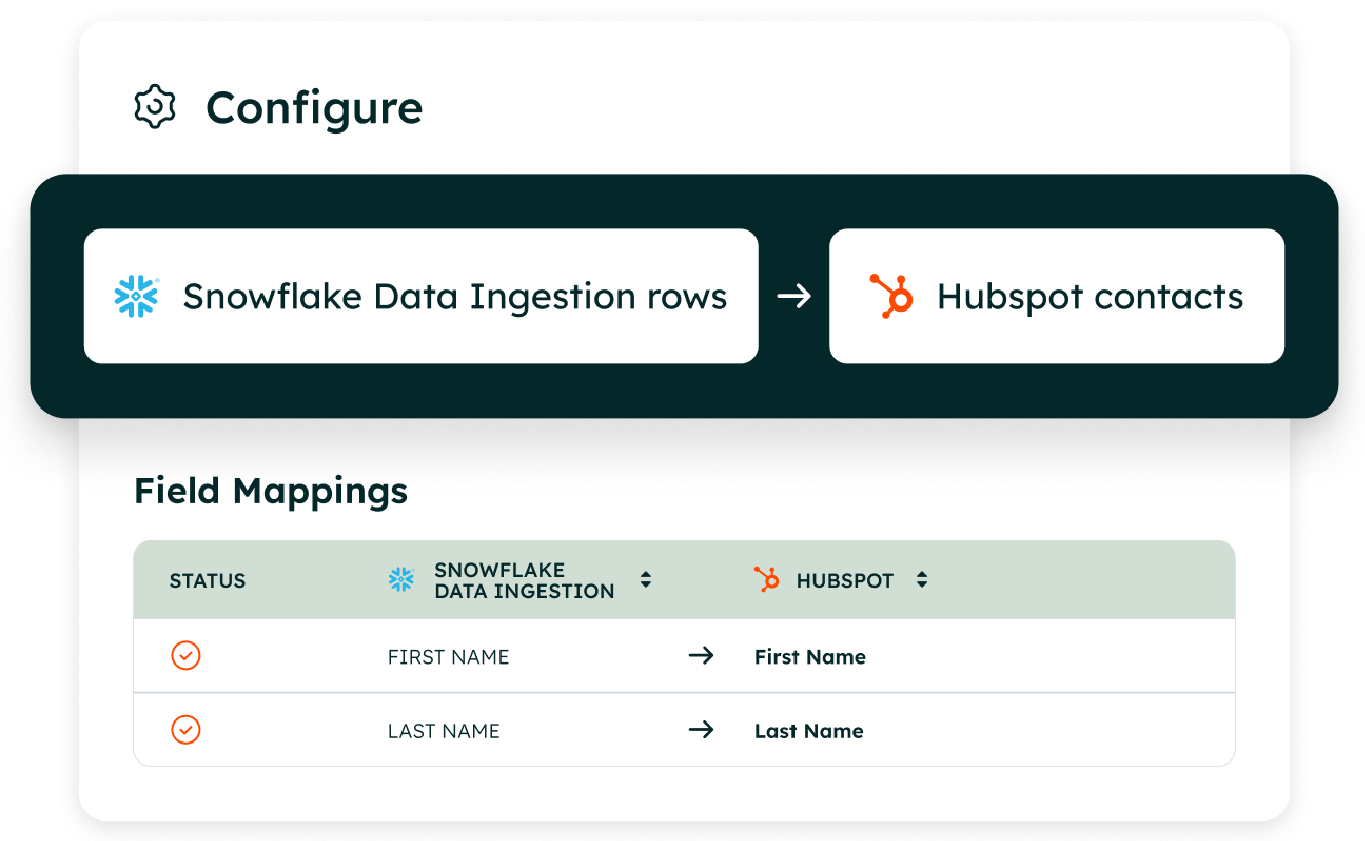Viewport: 1365px width, 841px height.
Task: Click the arrow between source and destination
Action: [794, 296]
